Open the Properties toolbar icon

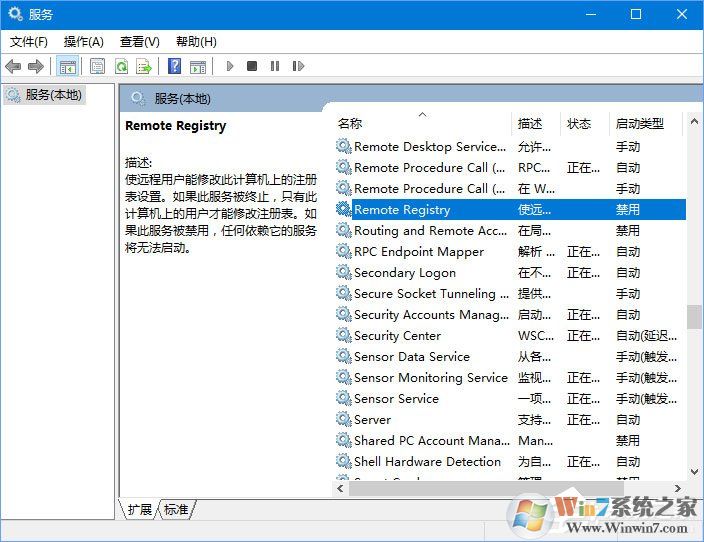[x=97, y=66]
